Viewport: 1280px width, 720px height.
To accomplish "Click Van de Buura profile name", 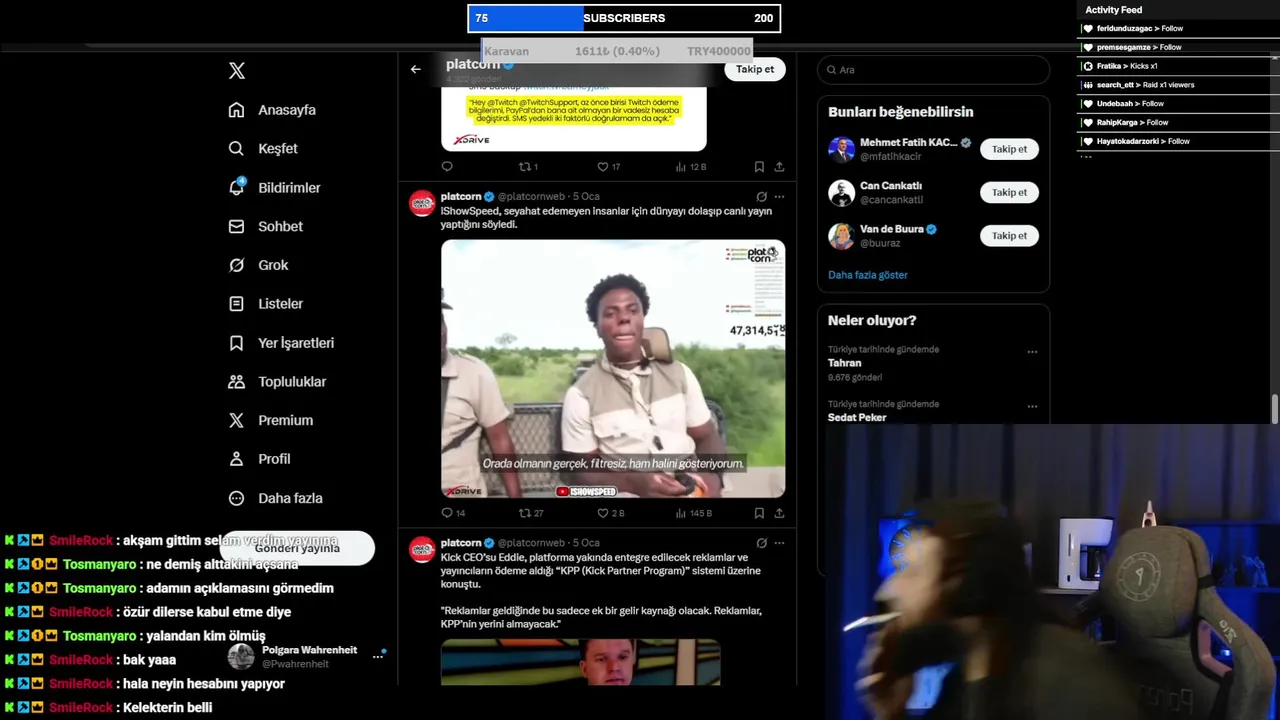I will coord(892,229).
